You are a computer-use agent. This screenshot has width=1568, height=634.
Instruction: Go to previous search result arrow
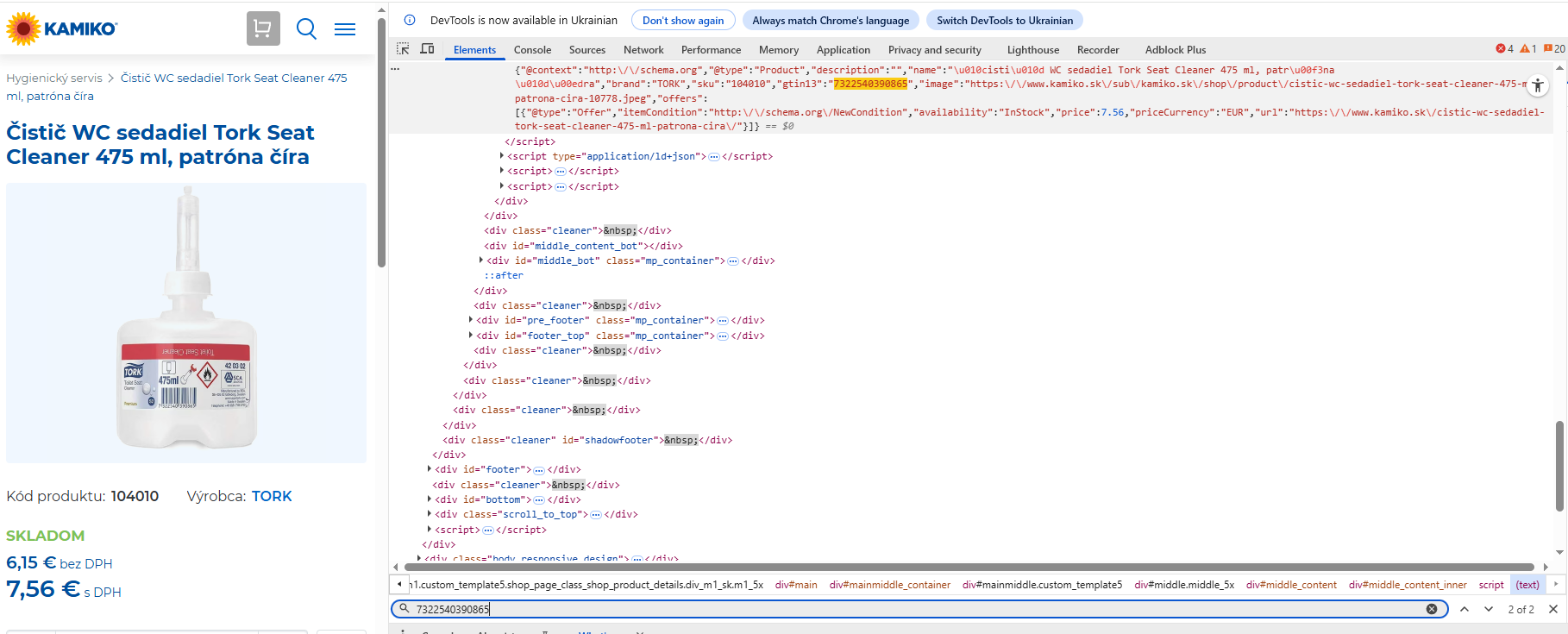point(1465,609)
